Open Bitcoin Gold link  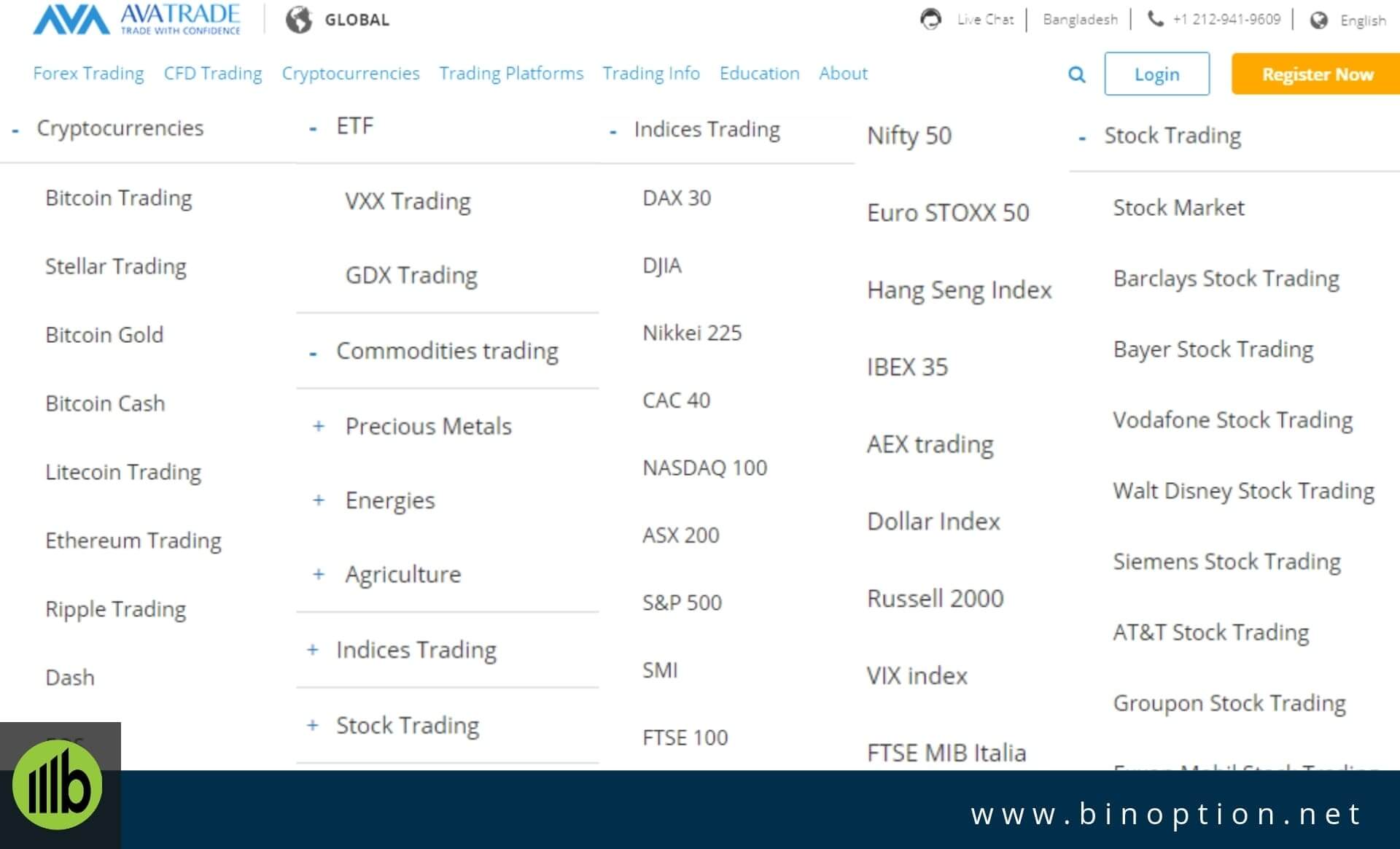pyautogui.click(x=104, y=335)
